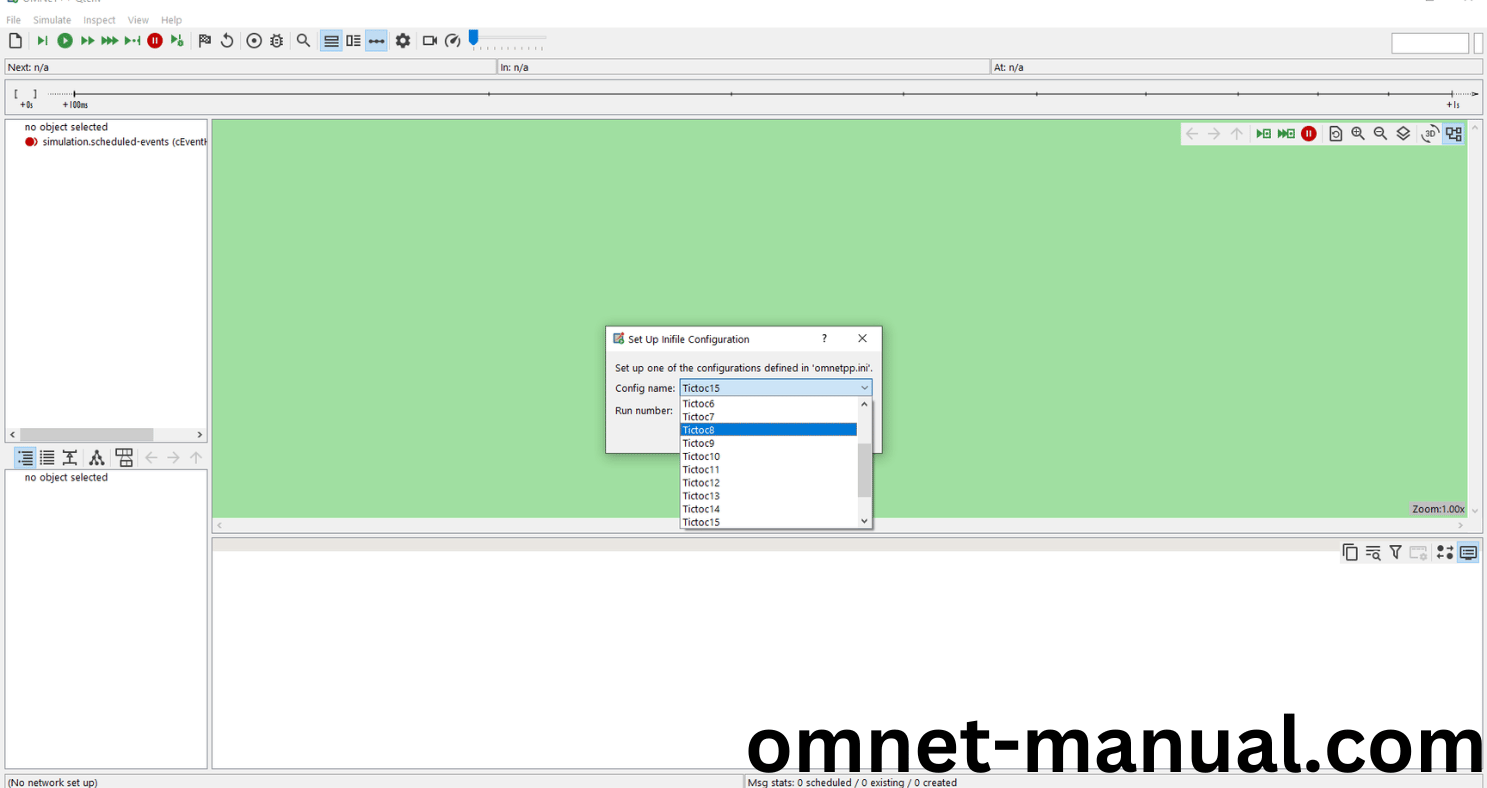This screenshot has height=788, width=1487.
Task: Choose Tictoc12 in the dropdown list
Action: coord(767,483)
